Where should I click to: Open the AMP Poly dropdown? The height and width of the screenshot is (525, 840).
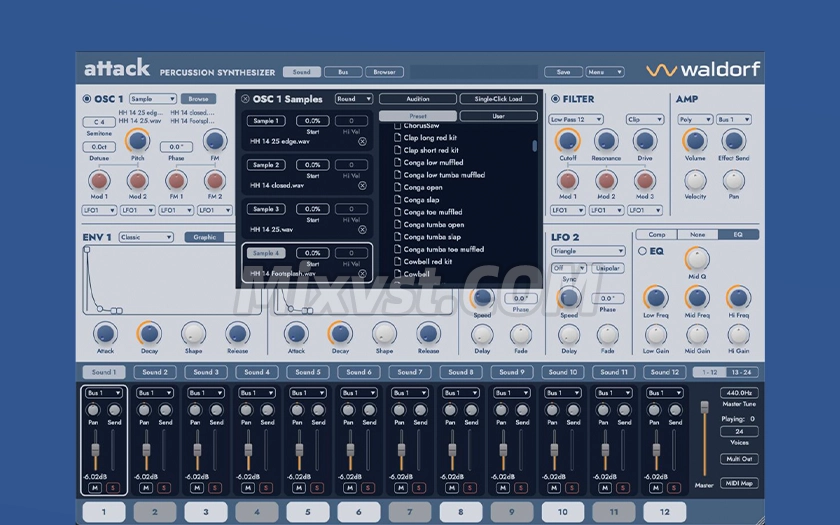point(695,119)
